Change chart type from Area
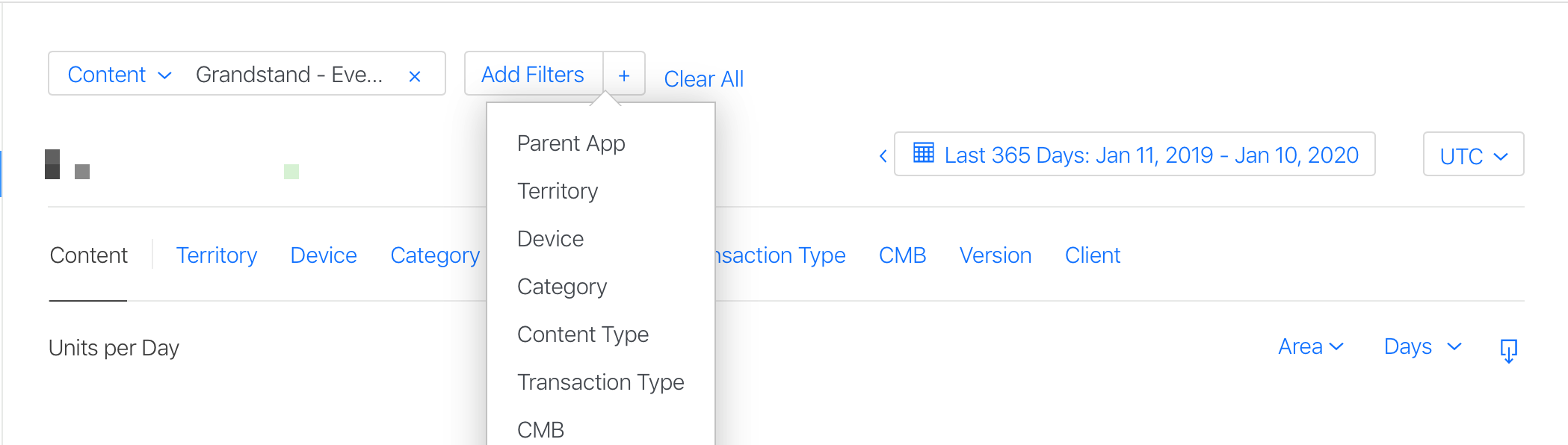The width and height of the screenshot is (1568, 445). (x=1311, y=346)
